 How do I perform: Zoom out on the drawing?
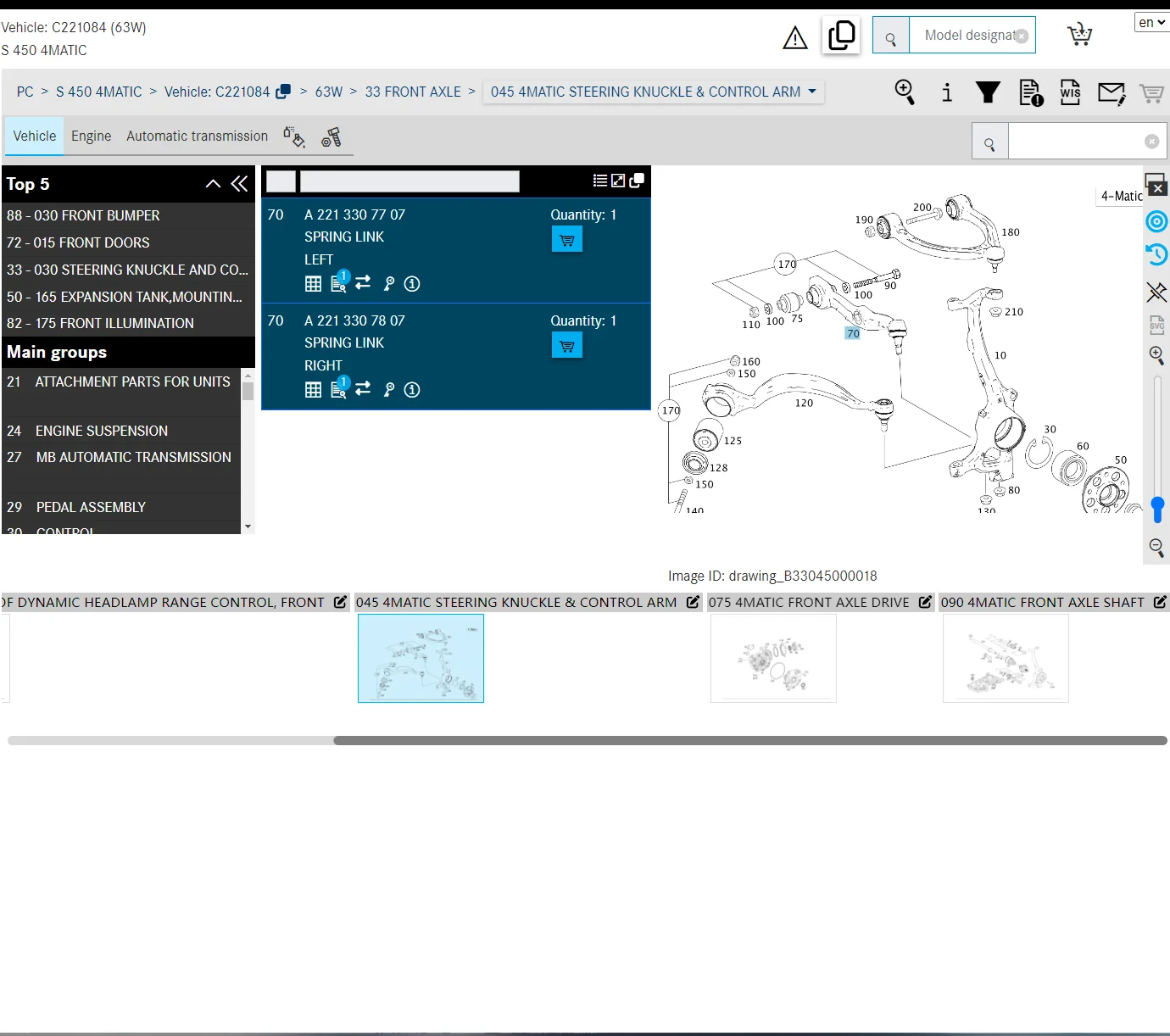1156,548
